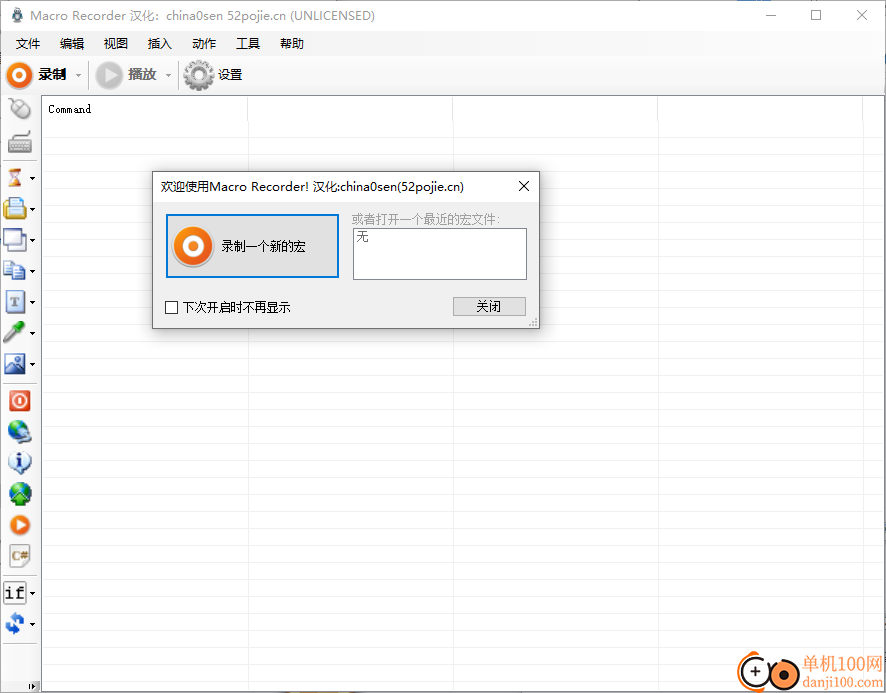Maximize the Macro Recorder window

pos(816,15)
